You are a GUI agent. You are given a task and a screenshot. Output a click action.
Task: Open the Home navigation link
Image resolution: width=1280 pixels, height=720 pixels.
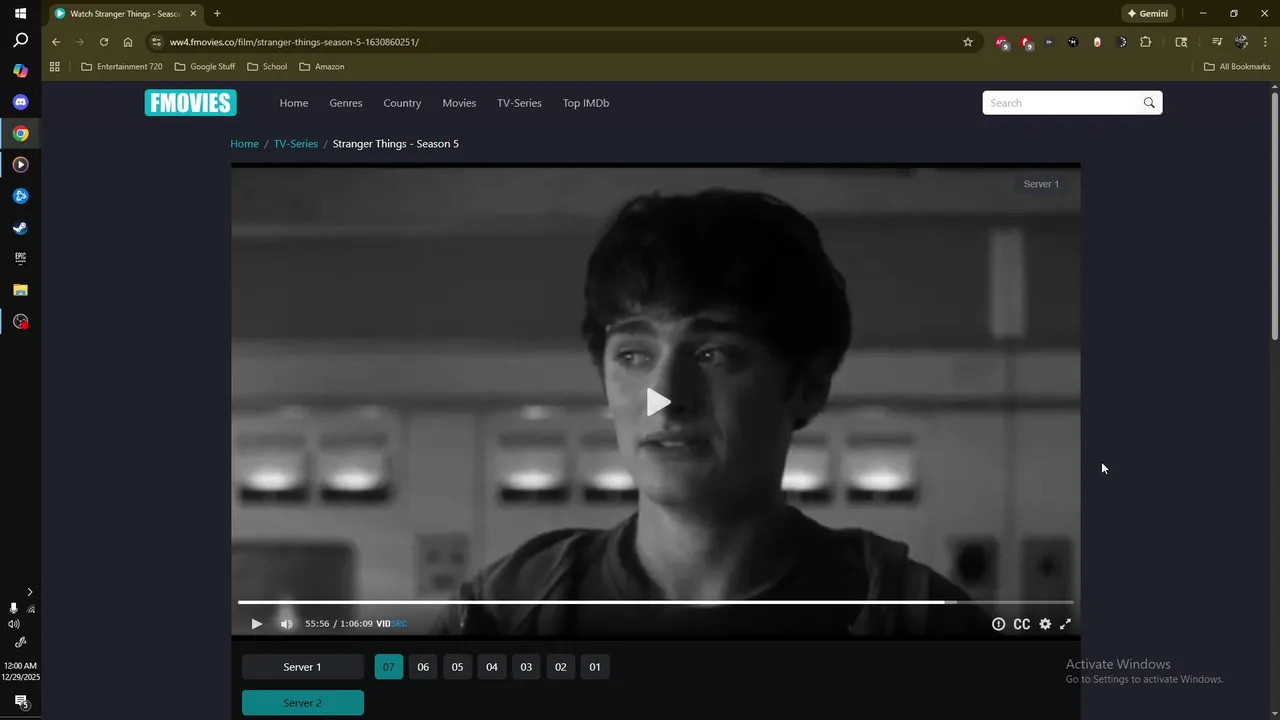[294, 103]
